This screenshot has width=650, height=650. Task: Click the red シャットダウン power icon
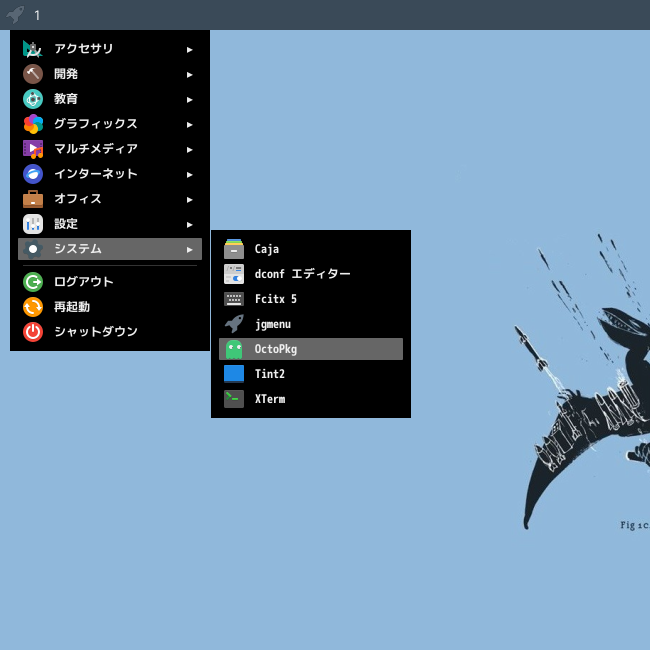tap(33, 332)
